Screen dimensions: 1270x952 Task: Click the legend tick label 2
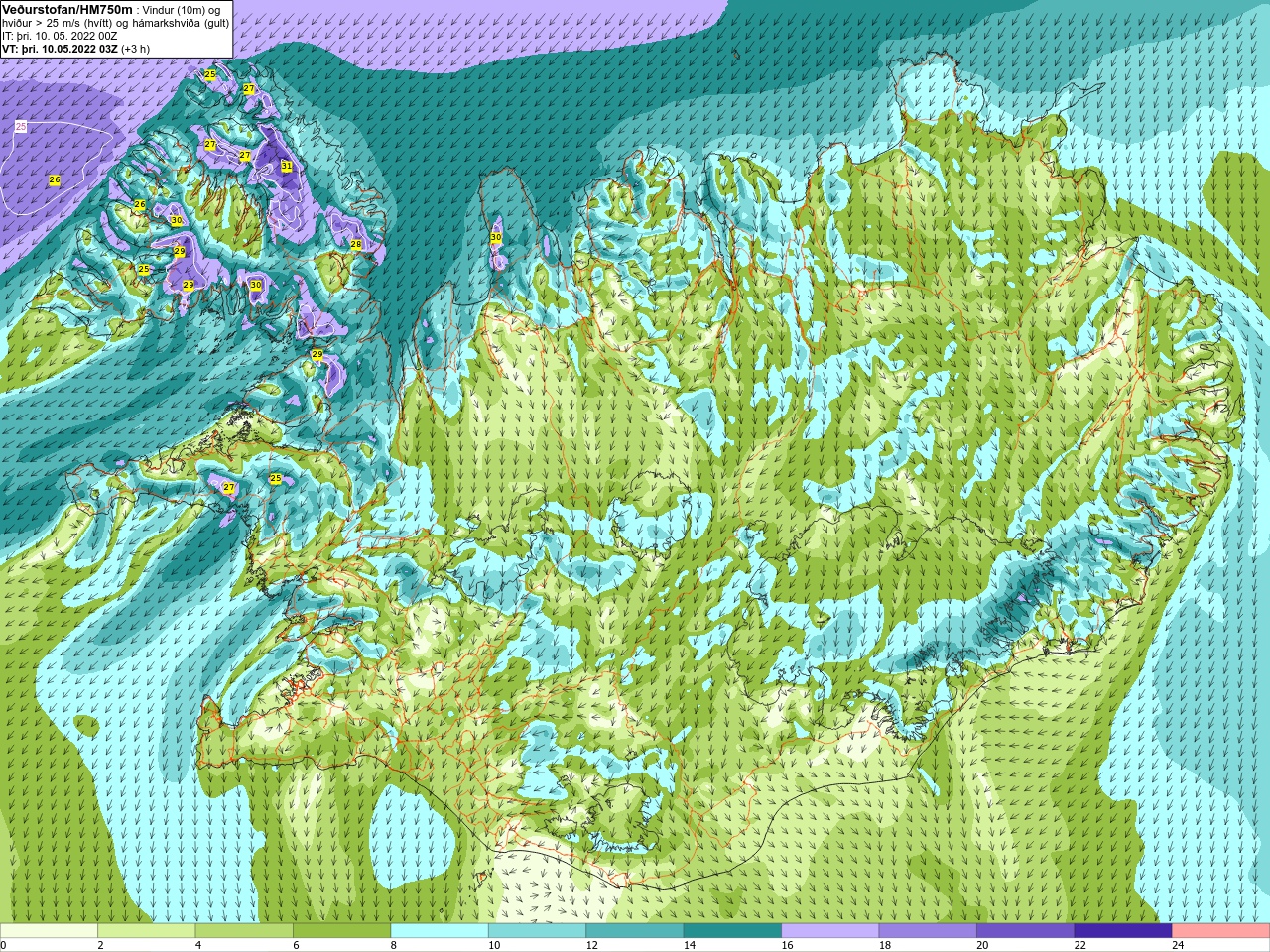[101, 945]
